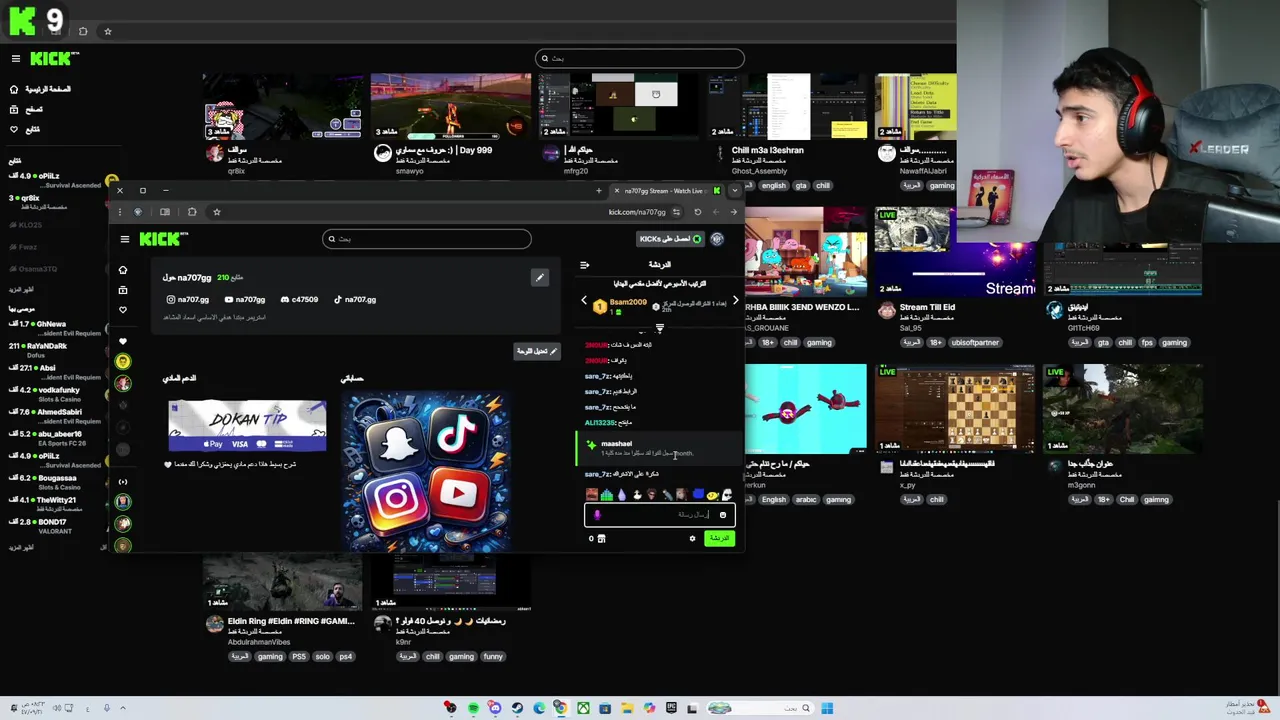This screenshot has height=720, width=1280.
Task: Open profile avatar in front window header
Action: click(717, 239)
